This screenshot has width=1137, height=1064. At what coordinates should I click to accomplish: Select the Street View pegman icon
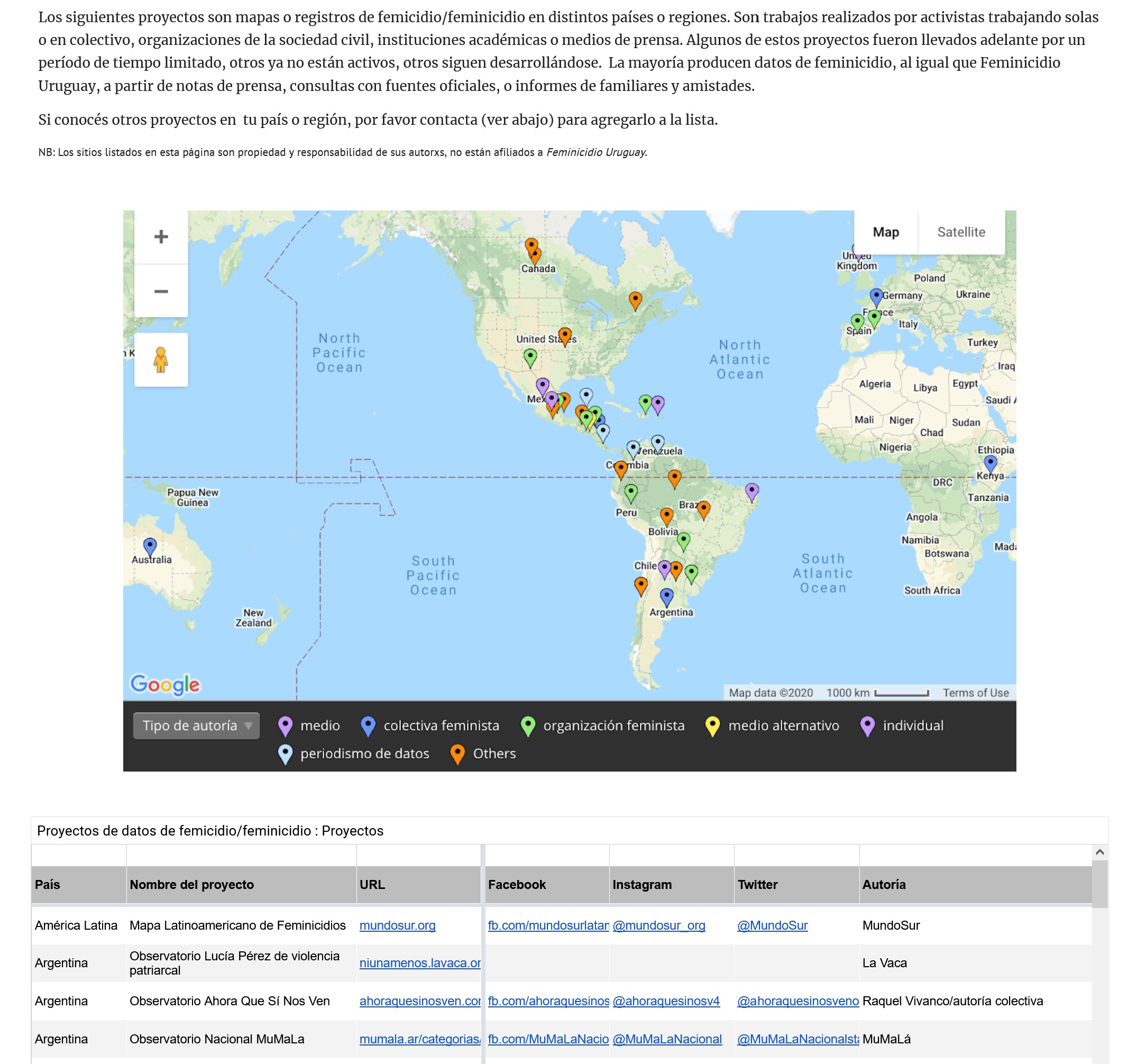(x=161, y=360)
